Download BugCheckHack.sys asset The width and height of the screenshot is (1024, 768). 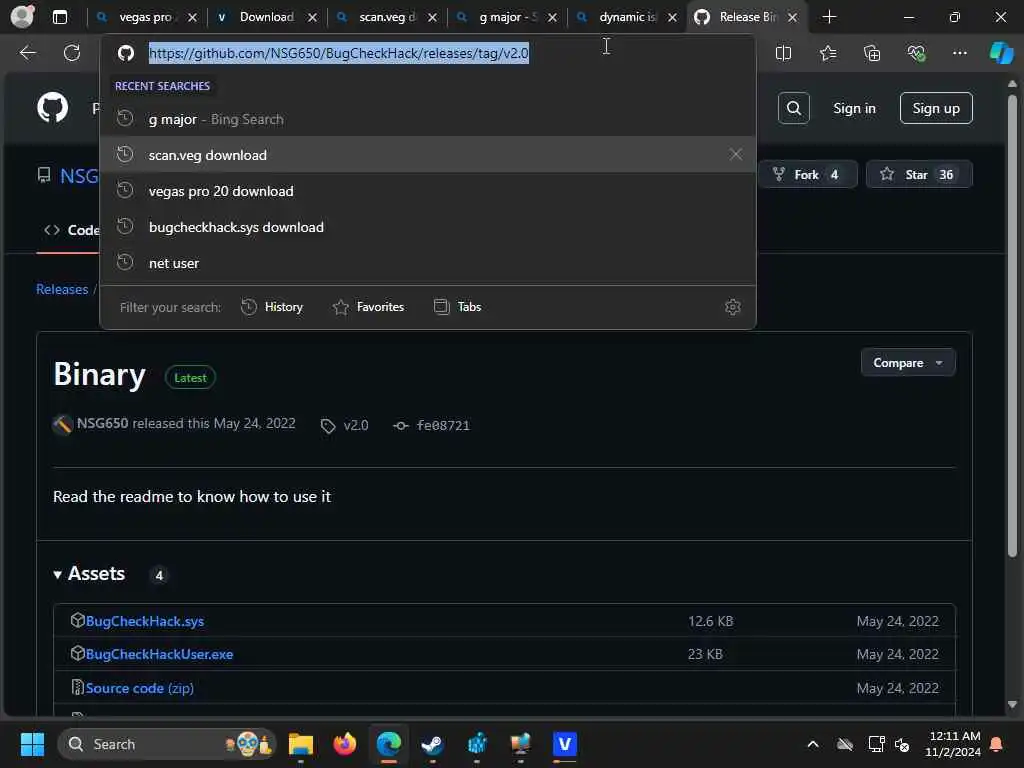(x=144, y=621)
